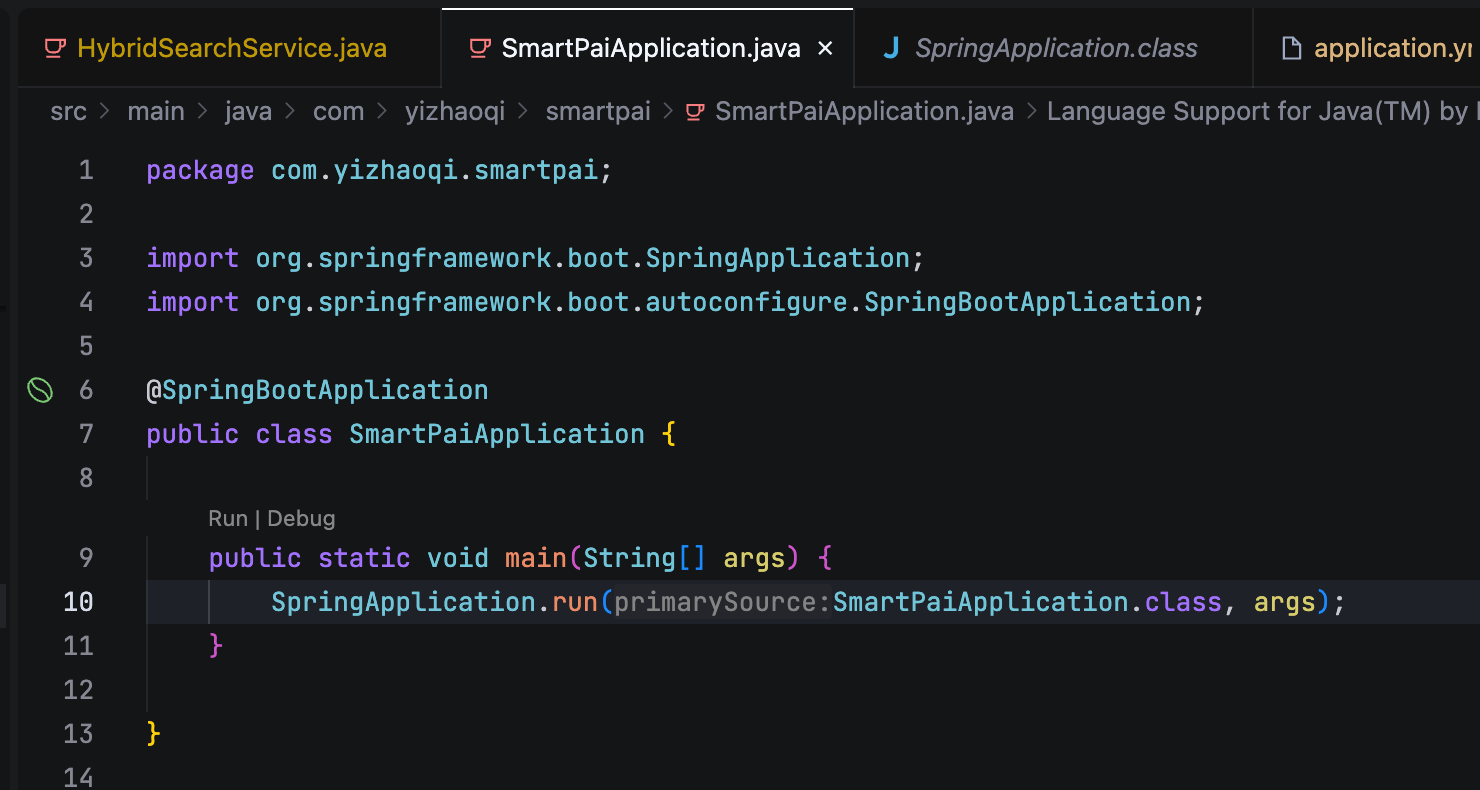
Task: Click the Java cup icon on SmartPaiApplication.java tab
Action: pyautogui.click(x=481, y=48)
